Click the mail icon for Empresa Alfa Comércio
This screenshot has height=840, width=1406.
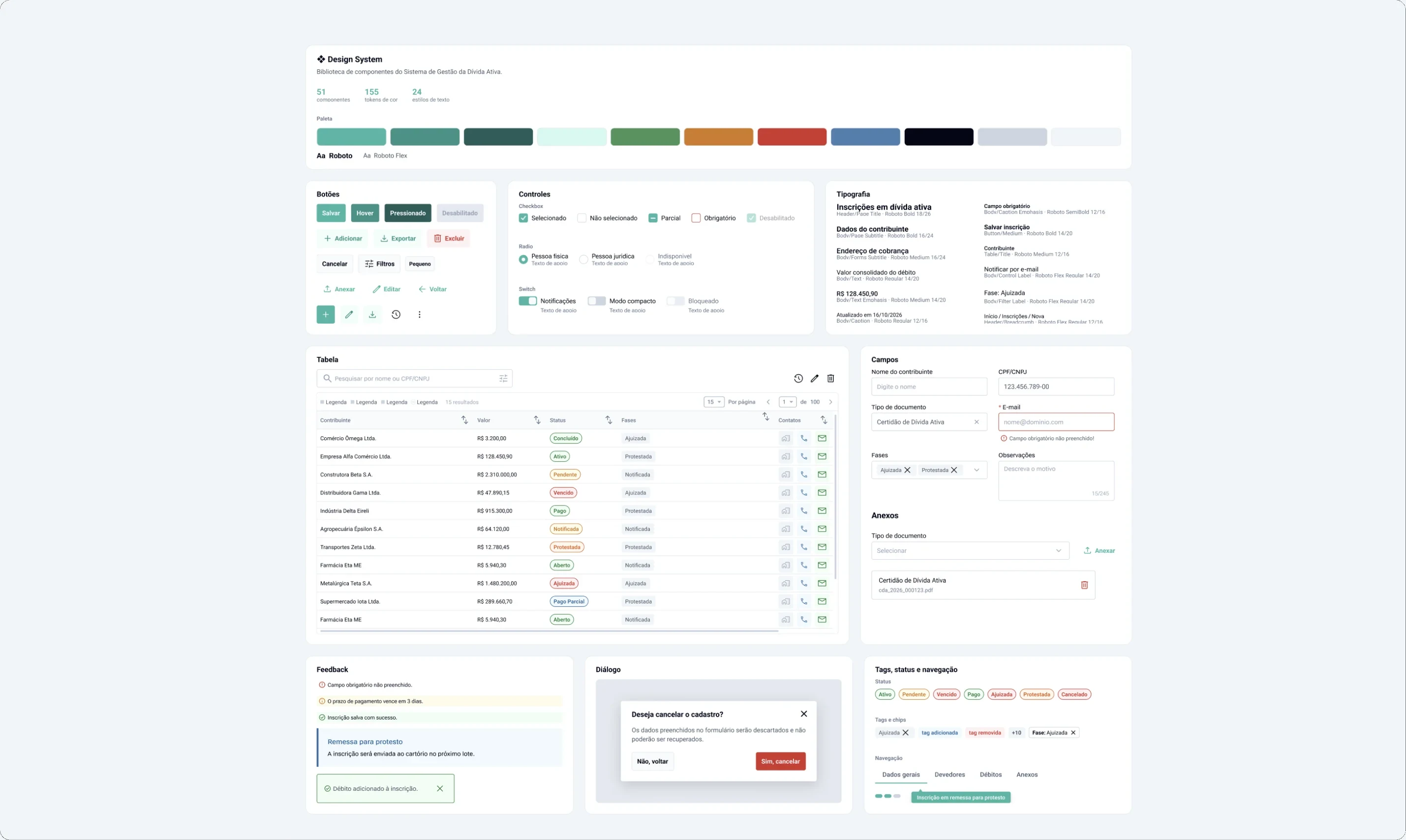(x=822, y=456)
